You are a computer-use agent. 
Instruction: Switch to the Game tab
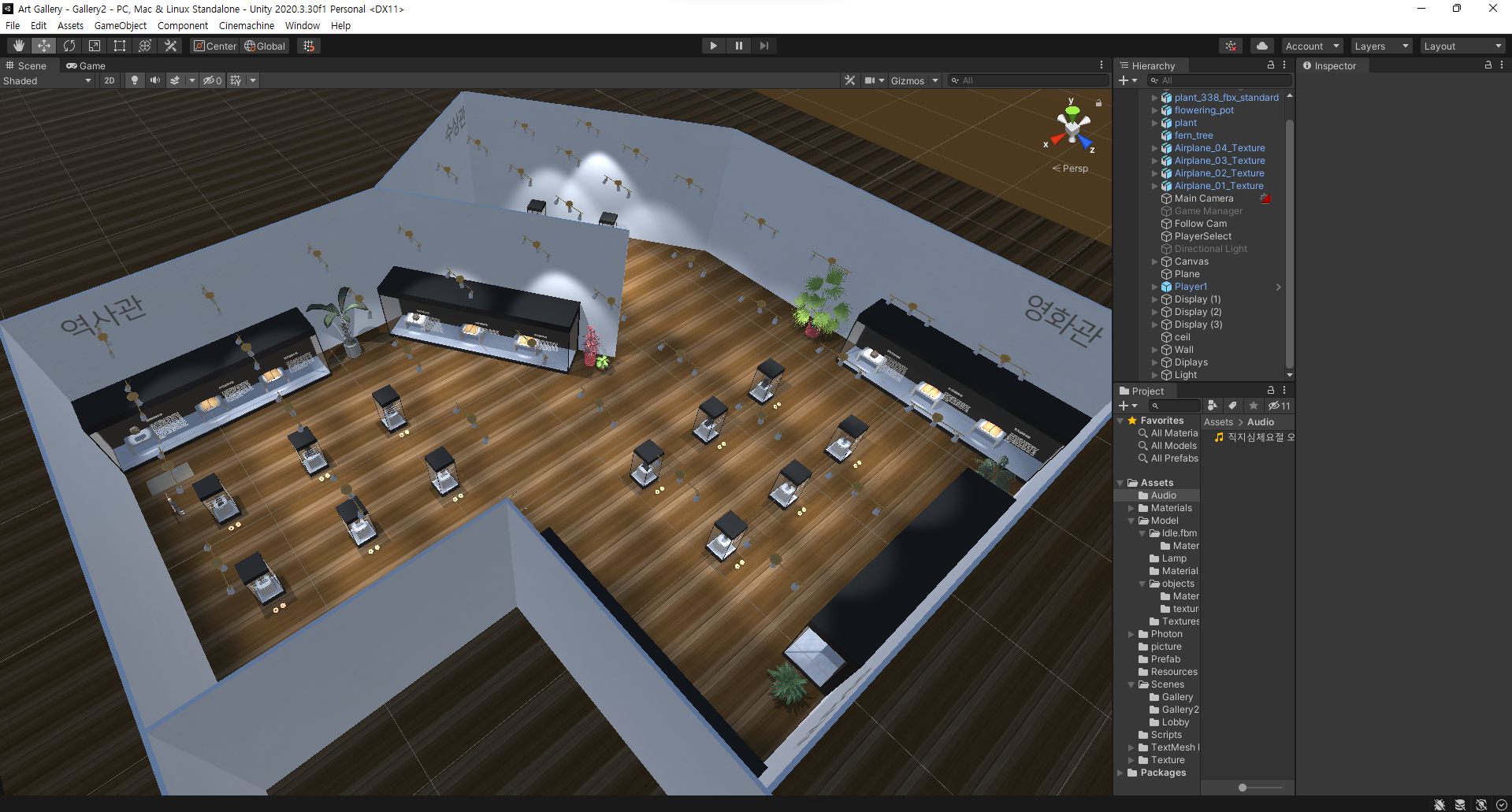tap(85, 65)
